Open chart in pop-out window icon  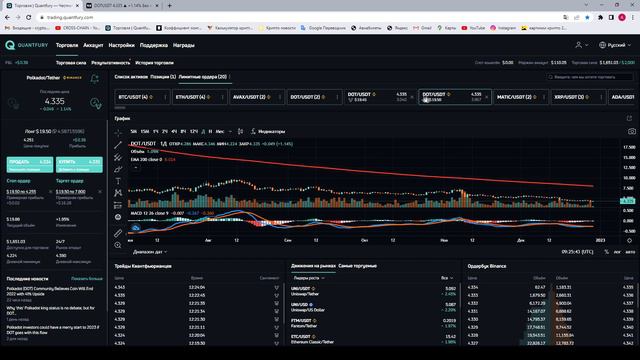[x=629, y=118]
